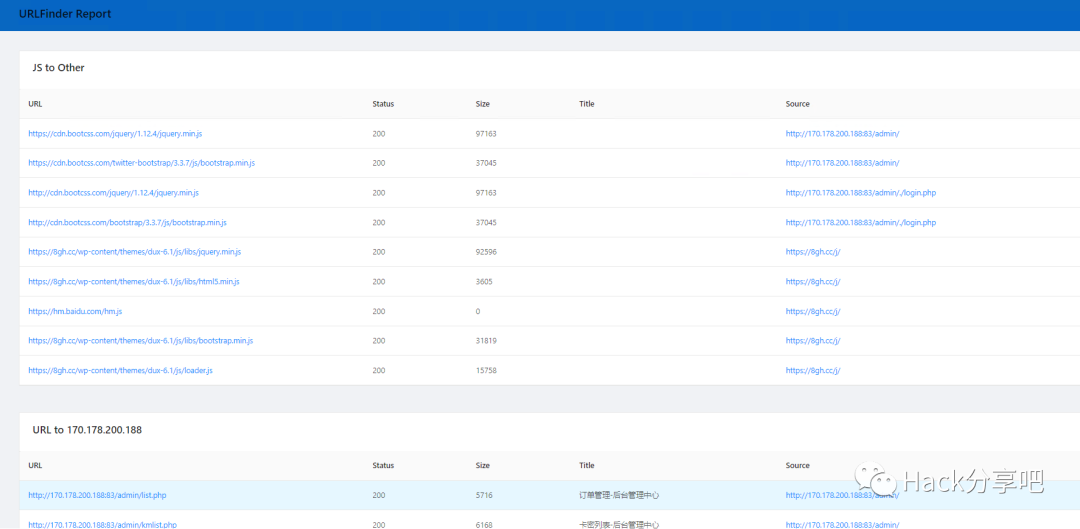Screen dimensions: 1080x529
Task: Click the Status column header in JS to Other table
Action: [383, 104]
